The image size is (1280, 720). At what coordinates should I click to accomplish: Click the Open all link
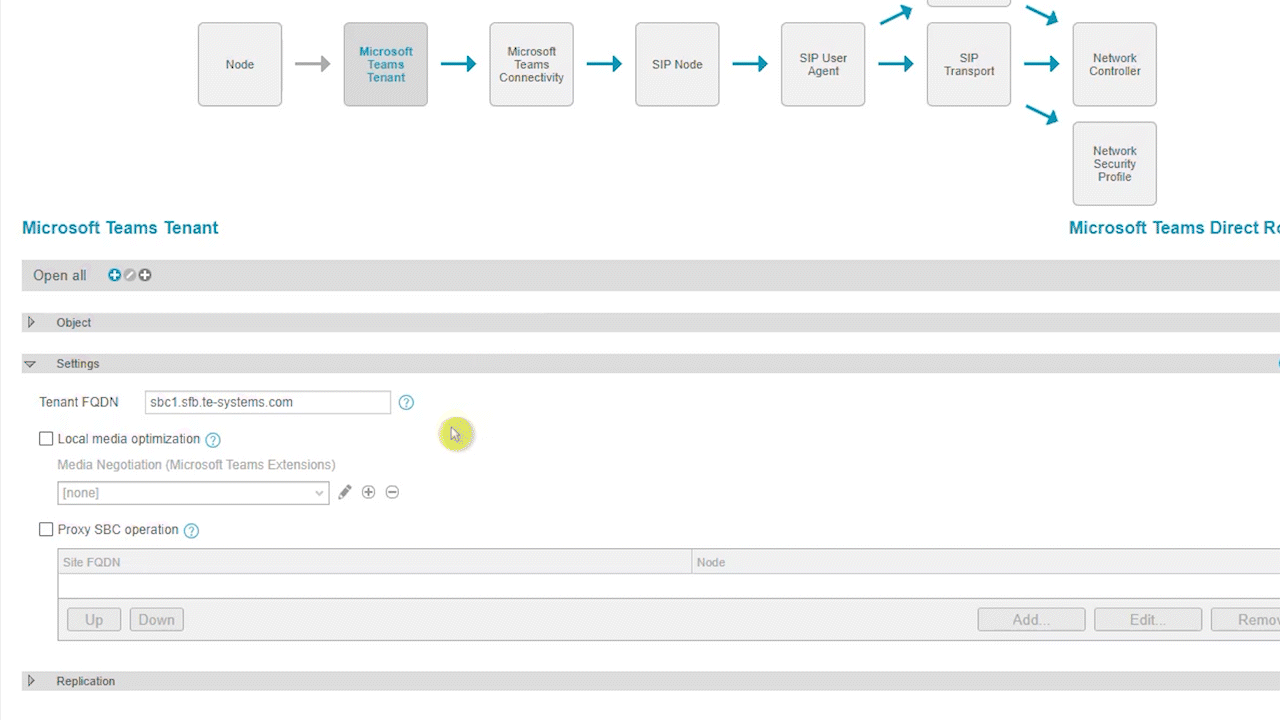60,275
